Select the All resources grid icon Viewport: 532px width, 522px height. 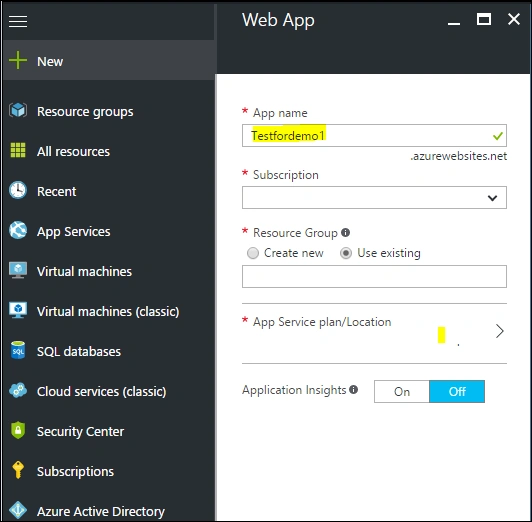click(18, 150)
